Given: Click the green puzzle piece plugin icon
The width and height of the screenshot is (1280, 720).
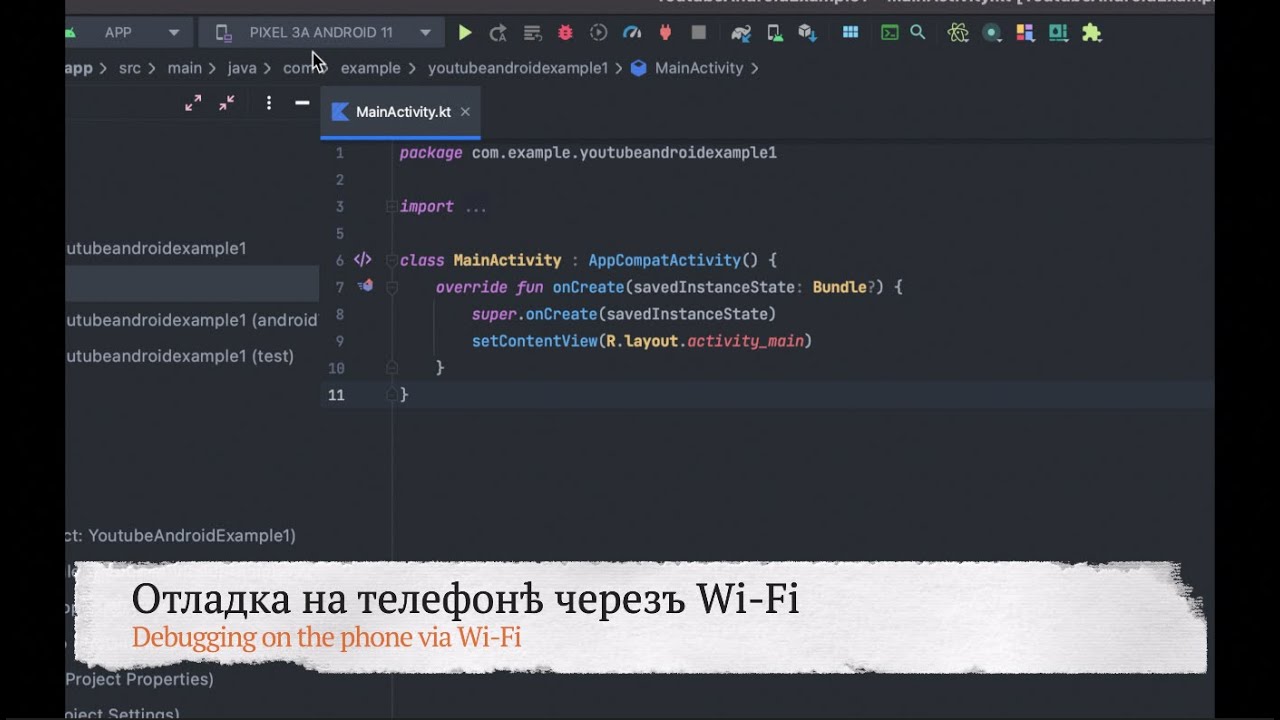Looking at the screenshot, I should click(1092, 33).
